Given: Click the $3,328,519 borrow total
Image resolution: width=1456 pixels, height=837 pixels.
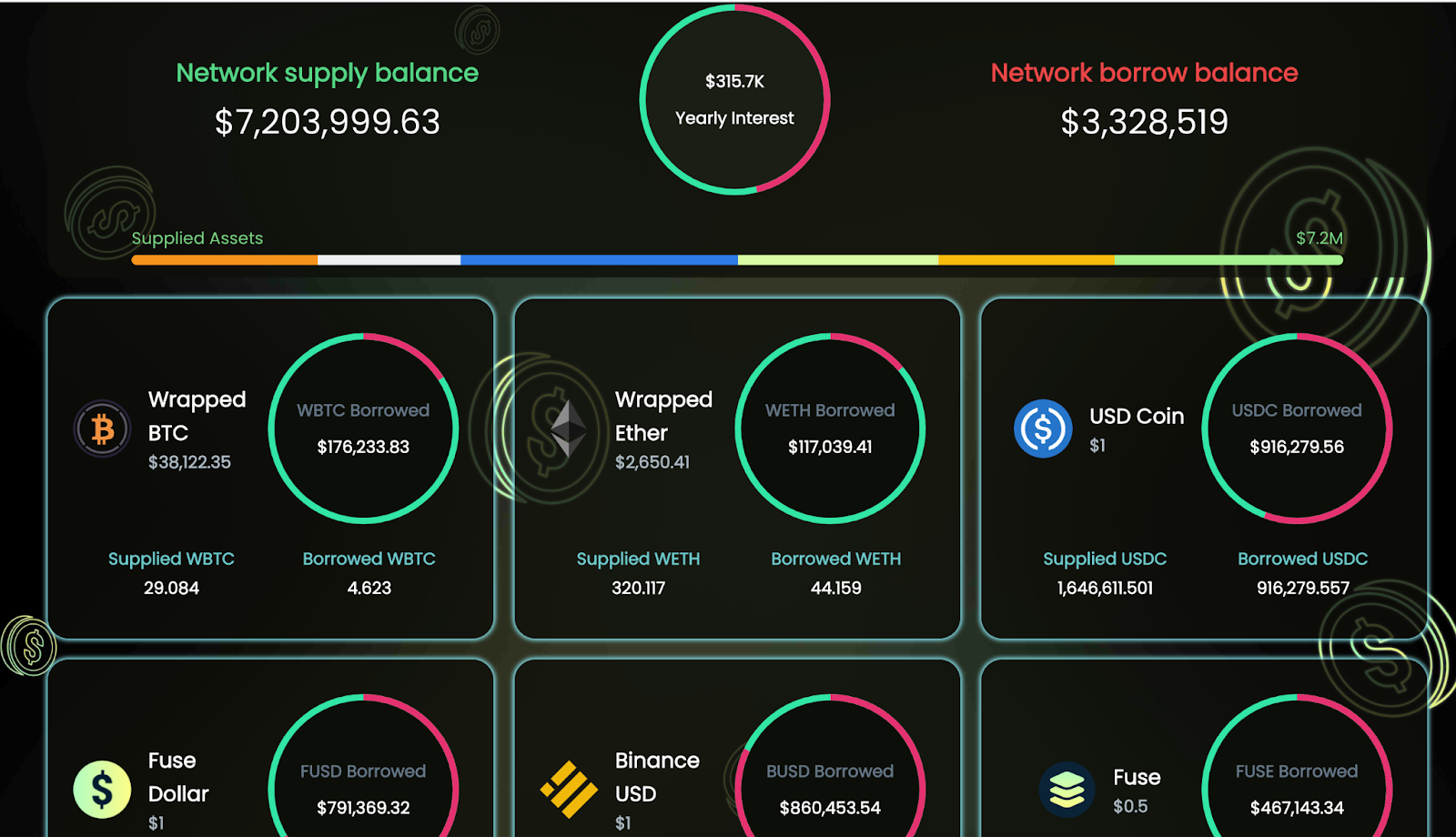Looking at the screenshot, I should point(1145,122).
